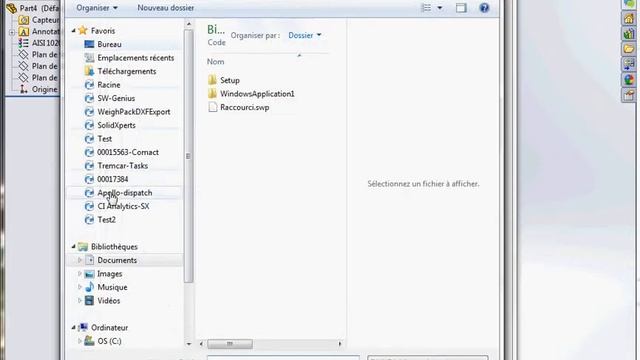
Task: Click file list scroll right arrow
Action: 340,344
